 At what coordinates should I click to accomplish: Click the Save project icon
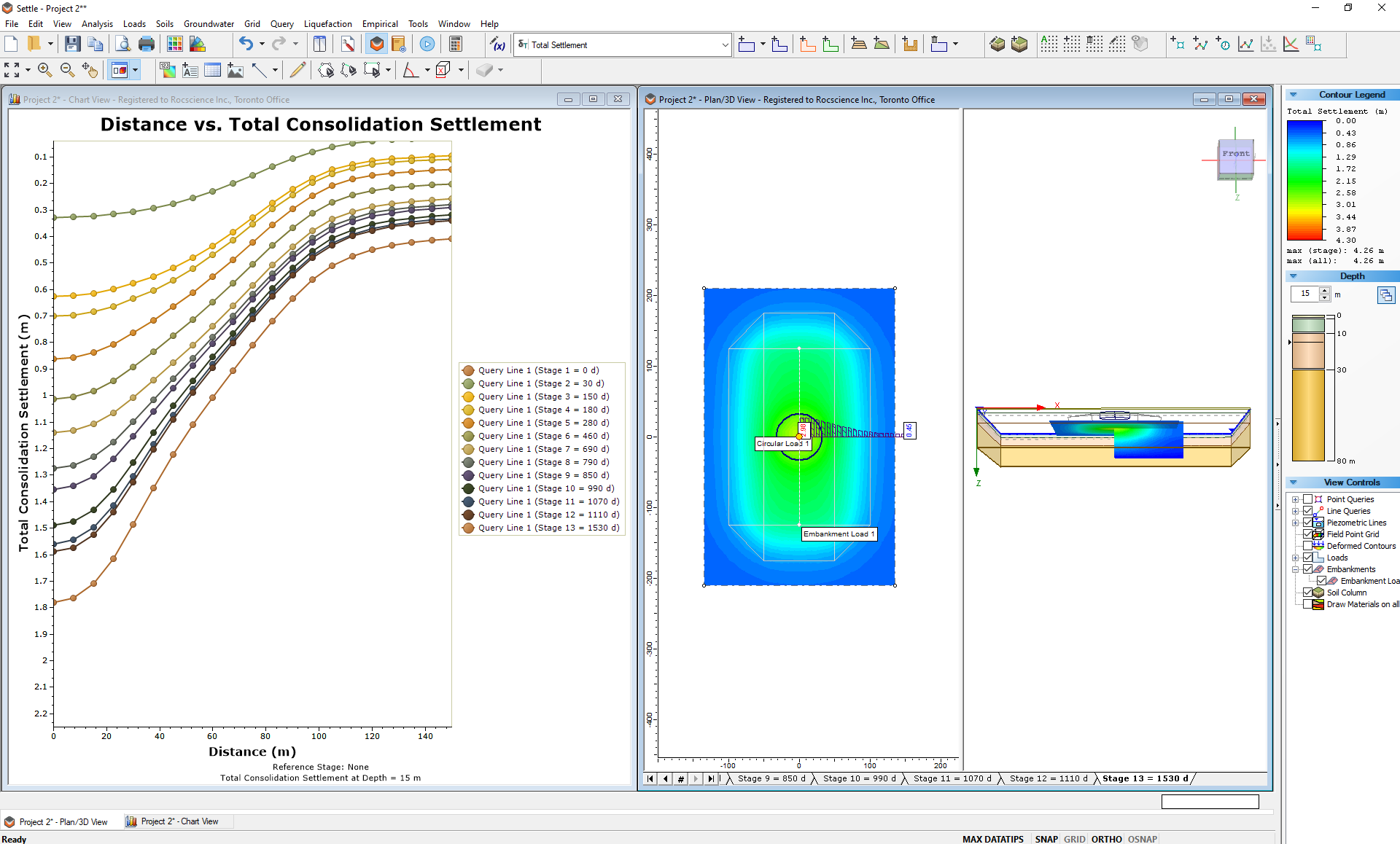pyautogui.click(x=72, y=44)
